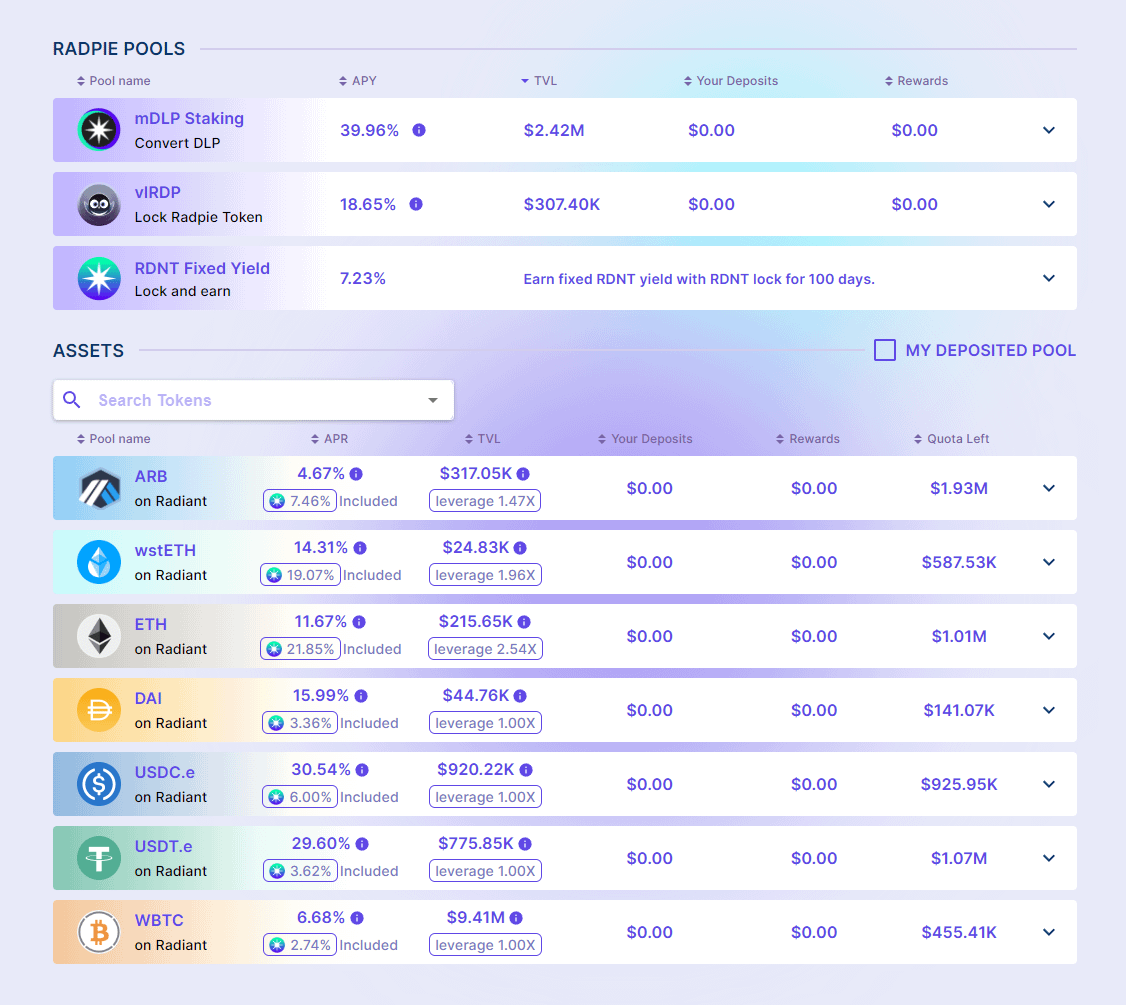Show info for USDT.e 29.60% APR

tap(363, 843)
